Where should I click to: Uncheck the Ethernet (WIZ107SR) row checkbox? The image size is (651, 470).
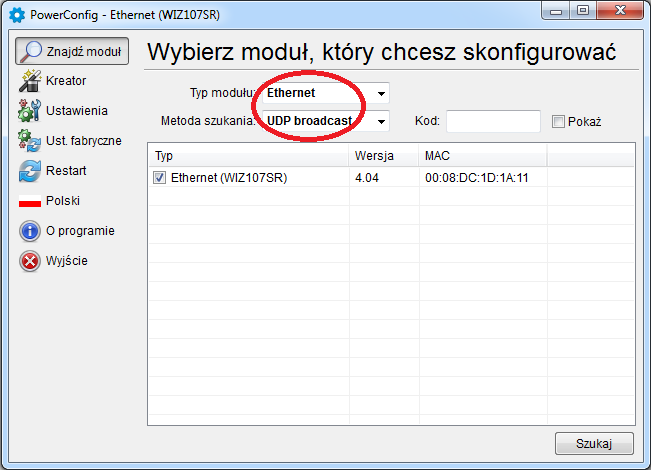coord(159,178)
